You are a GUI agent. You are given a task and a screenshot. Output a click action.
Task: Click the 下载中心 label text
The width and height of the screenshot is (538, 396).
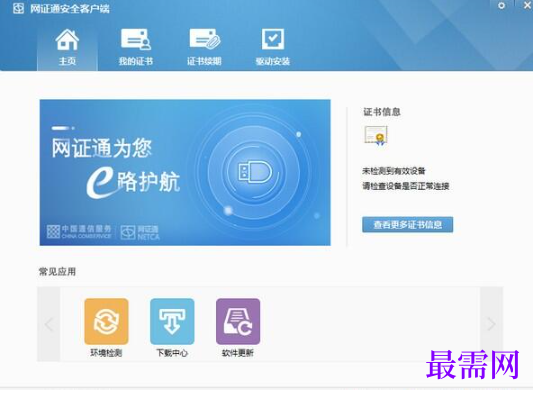172,353
